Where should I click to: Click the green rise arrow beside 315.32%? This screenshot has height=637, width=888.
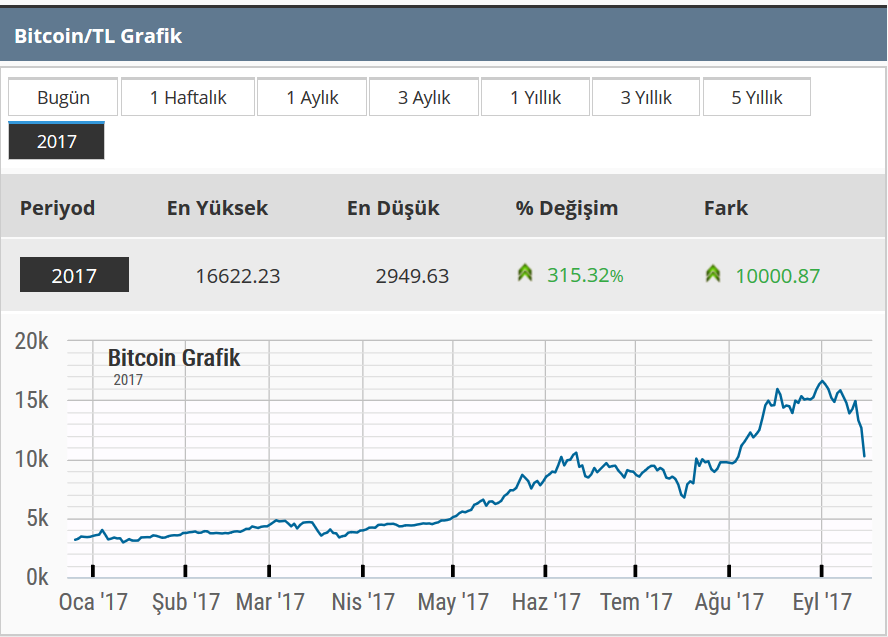coord(525,271)
